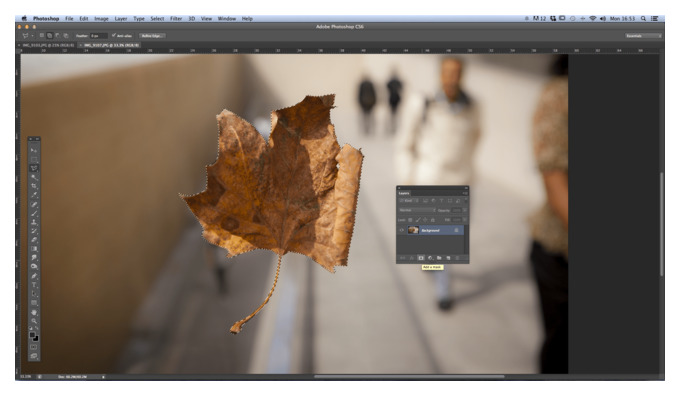Select the Blur tool
Screen dimensions: 680x396
(x=34, y=258)
